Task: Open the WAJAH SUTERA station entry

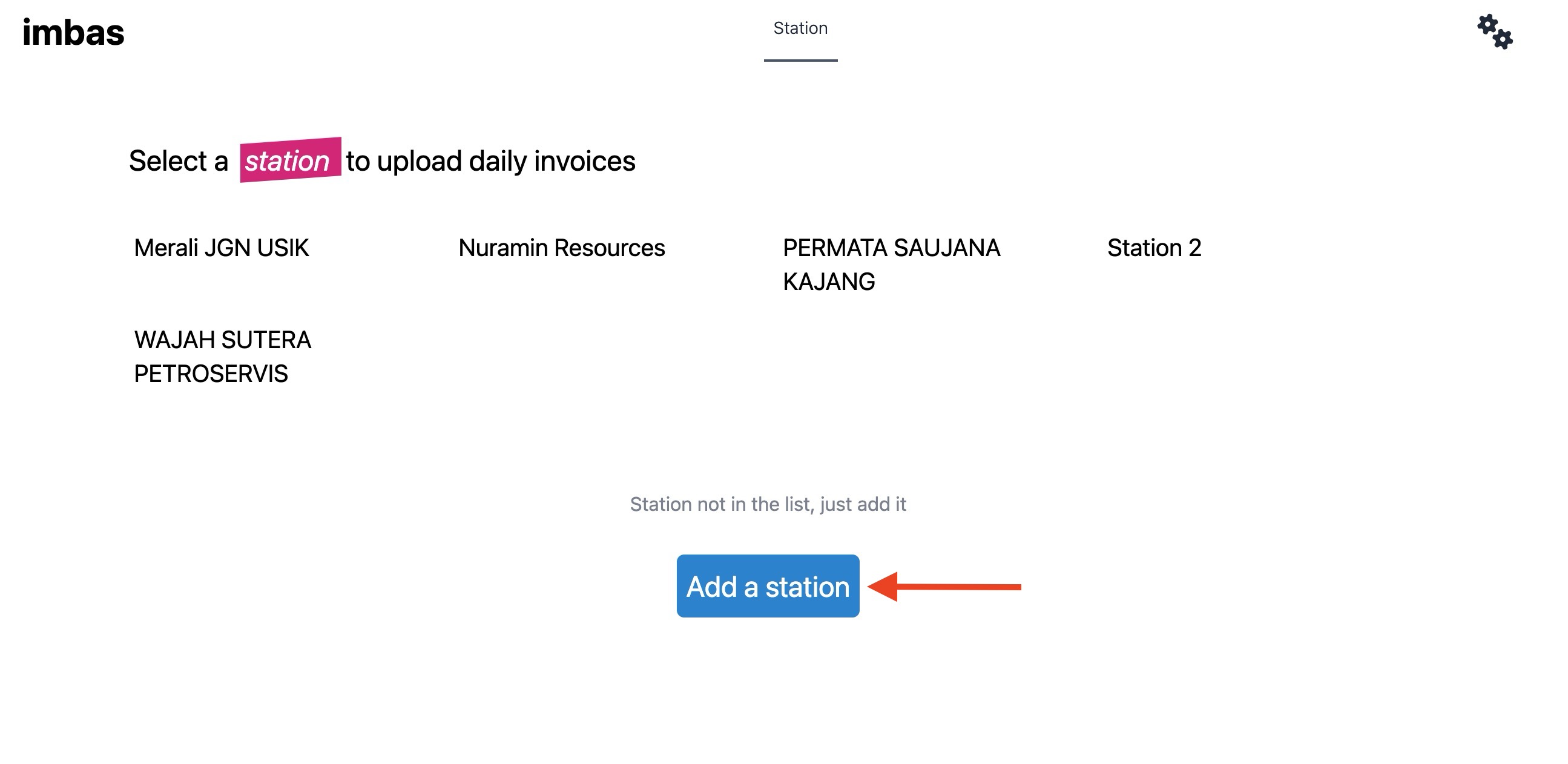Action: pyautogui.click(x=222, y=340)
